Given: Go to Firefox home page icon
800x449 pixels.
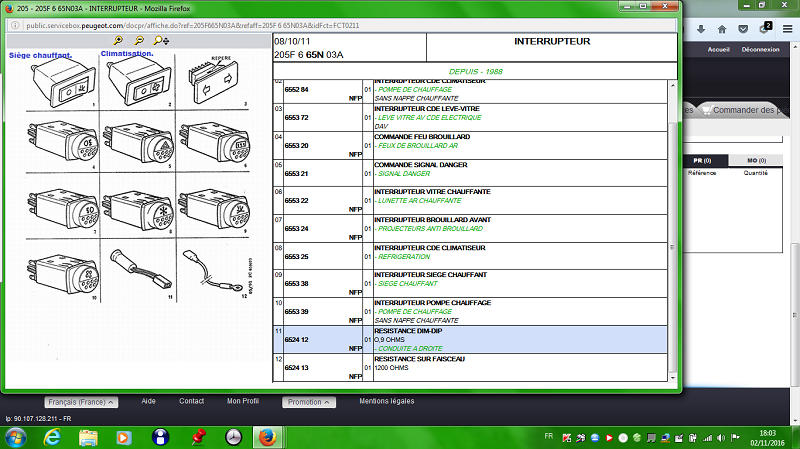Looking at the screenshot, I should [x=722, y=29].
